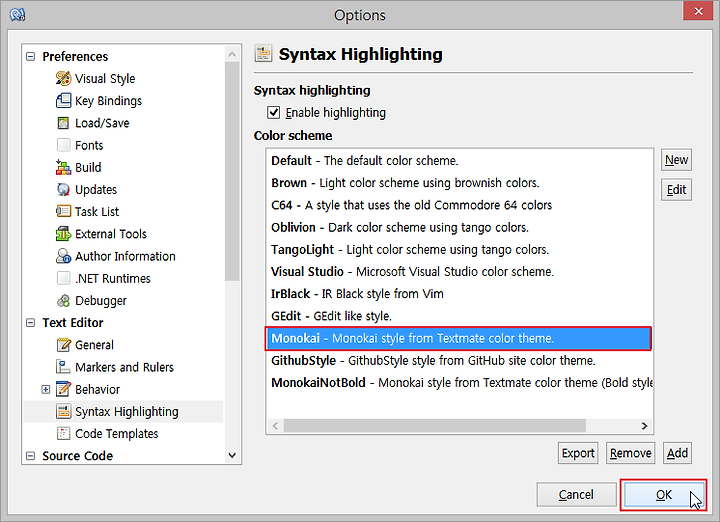The image size is (720, 522).
Task: Click the External Tools icon
Action: tap(63, 234)
